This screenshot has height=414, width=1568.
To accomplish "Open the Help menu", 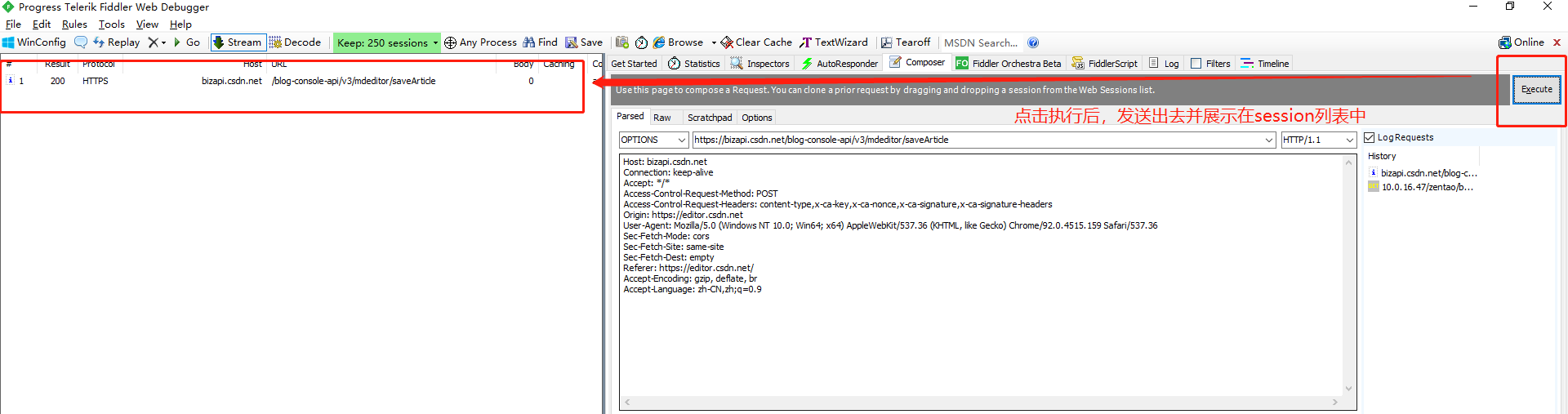I will tap(180, 24).
